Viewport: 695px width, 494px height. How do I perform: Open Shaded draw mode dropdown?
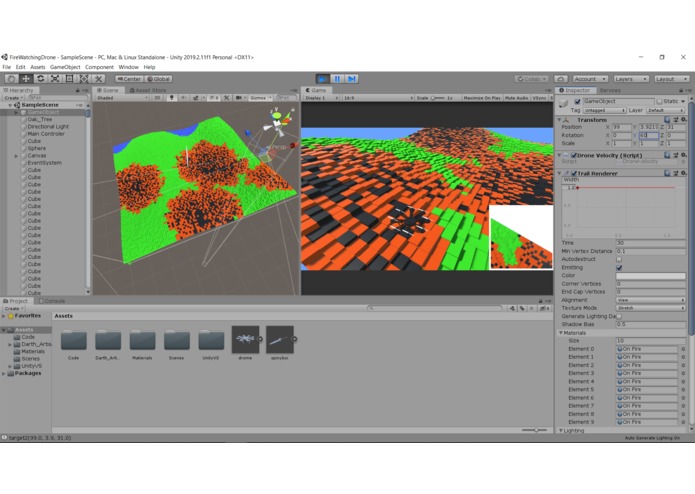pos(122,97)
